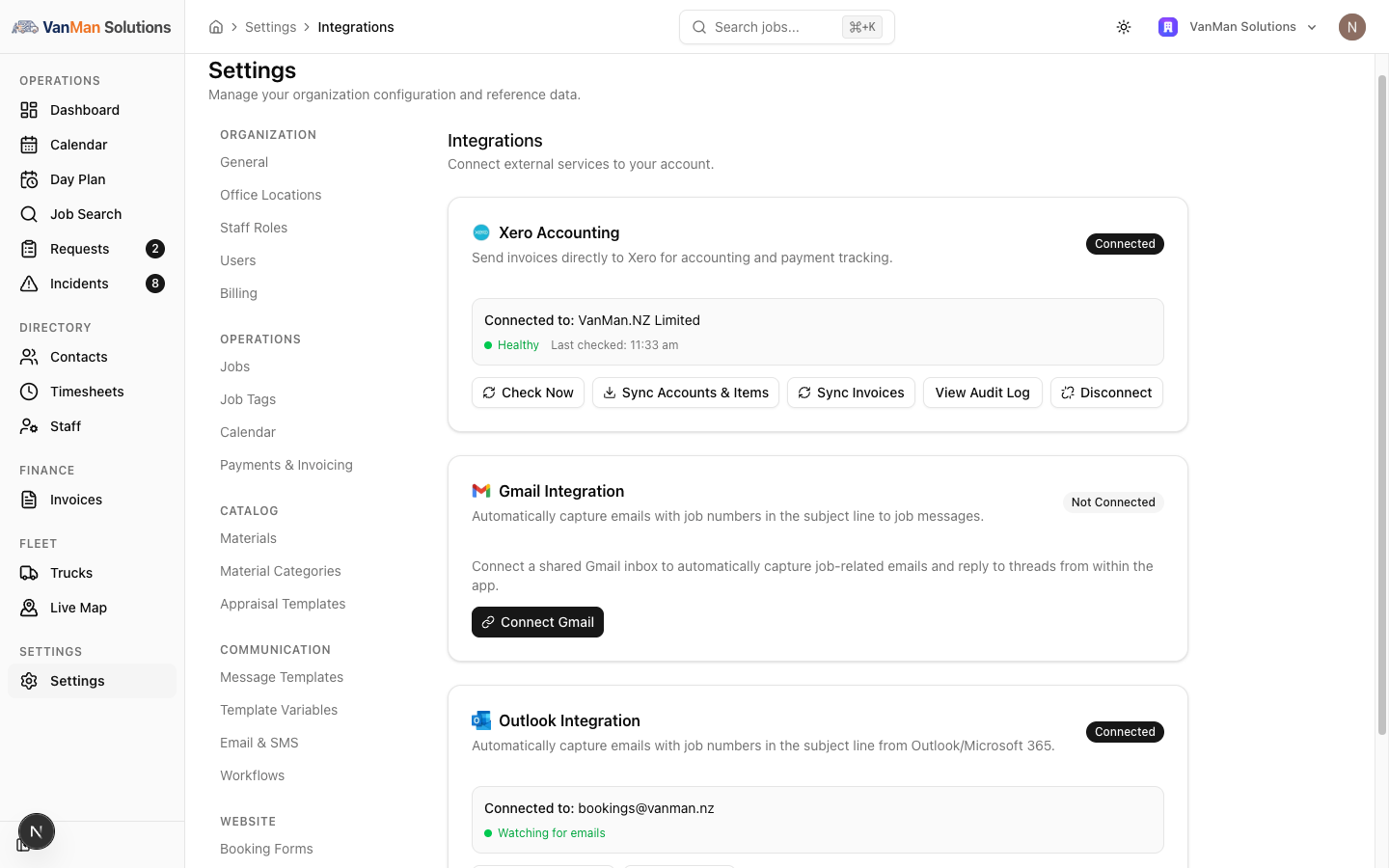This screenshot has height=868, width=1389.
Task: Open the home breadcrumb icon
Action: (x=216, y=27)
